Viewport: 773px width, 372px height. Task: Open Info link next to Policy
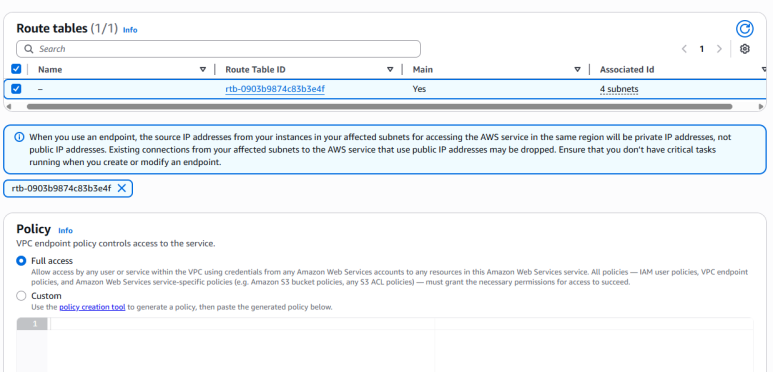[x=66, y=231]
